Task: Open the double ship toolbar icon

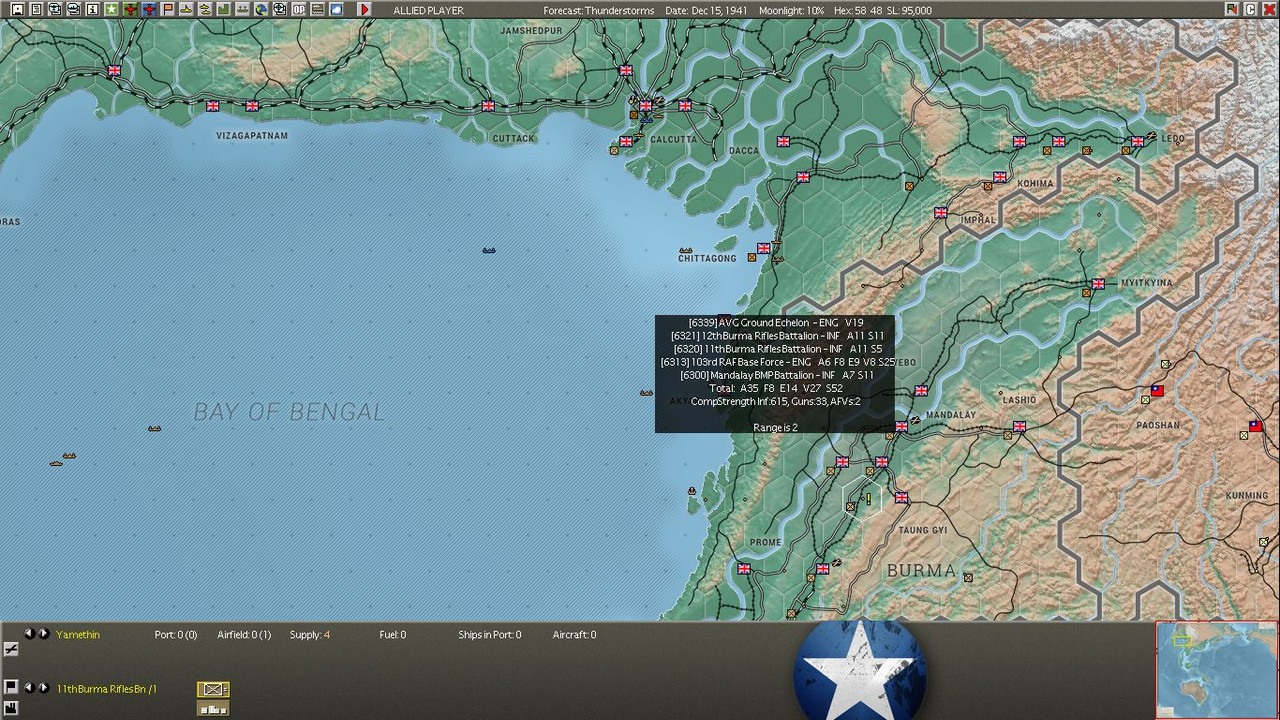Action: pyautogui.click(x=205, y=9)
